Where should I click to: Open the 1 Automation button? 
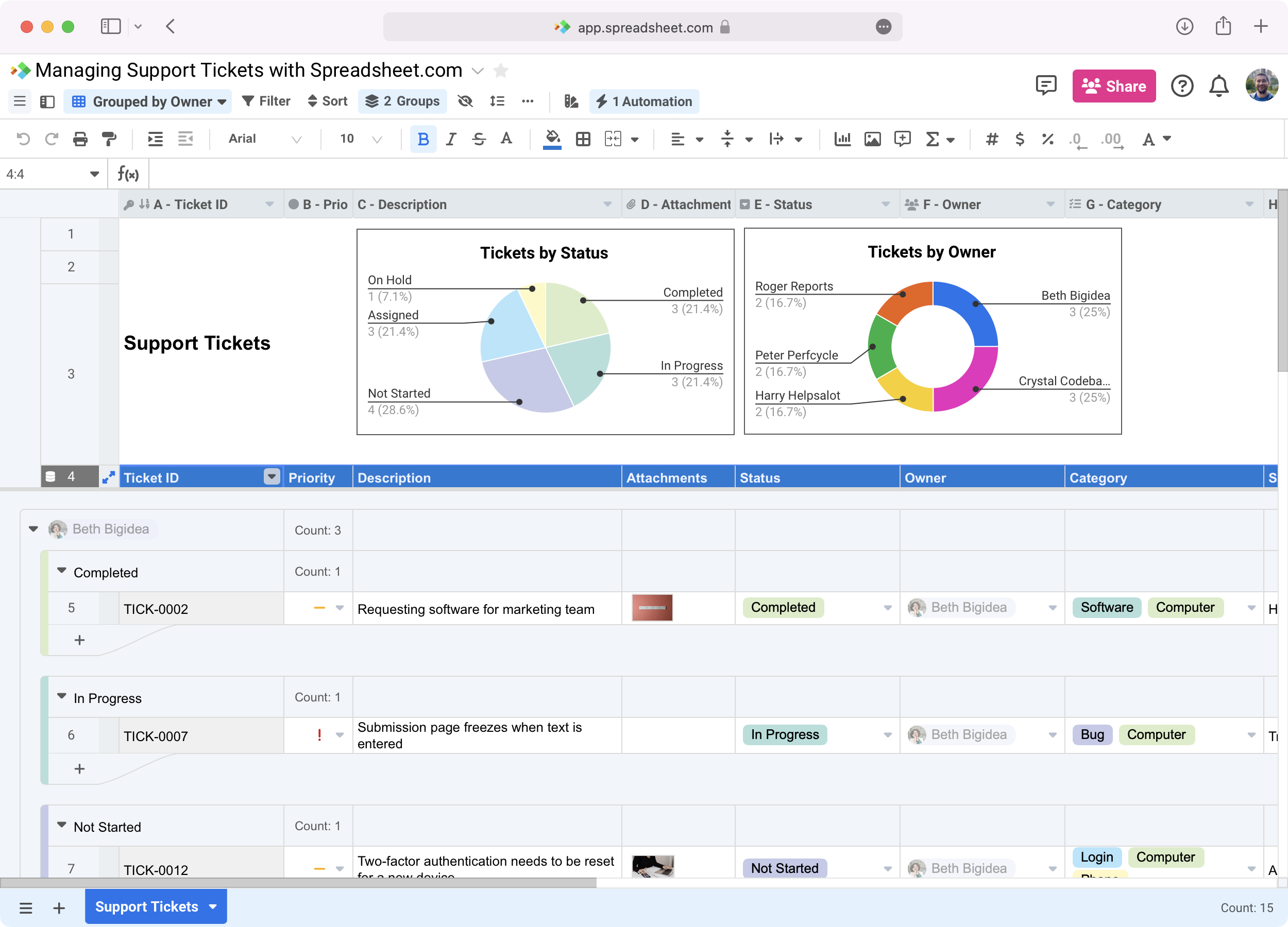pyautogui.click(x=644, y=101)
